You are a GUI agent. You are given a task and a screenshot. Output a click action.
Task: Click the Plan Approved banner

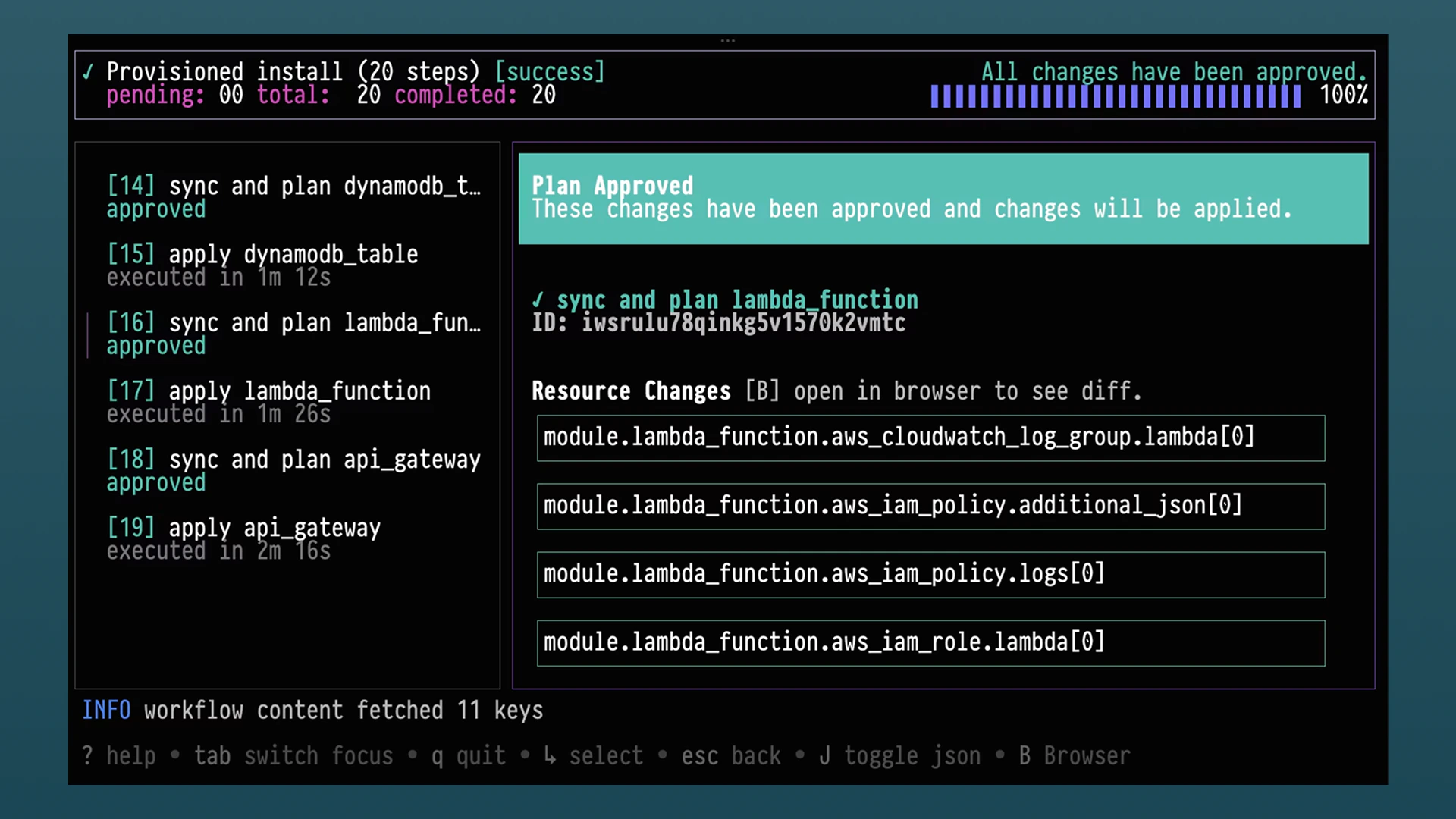(943, 199)
